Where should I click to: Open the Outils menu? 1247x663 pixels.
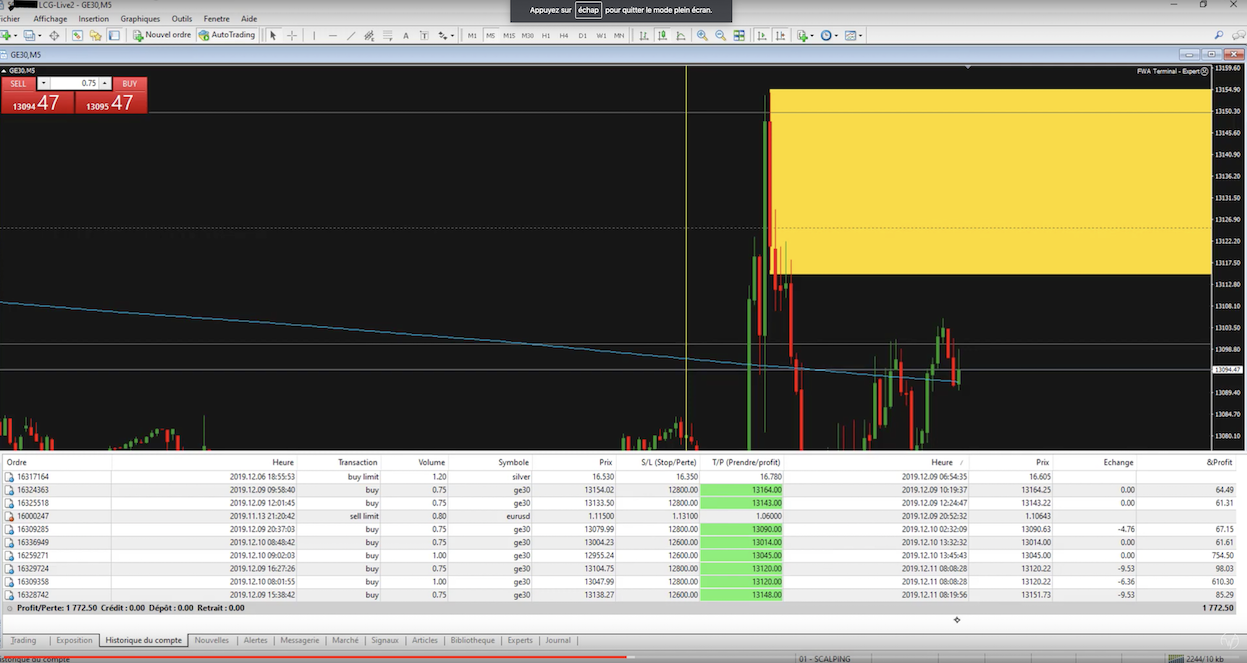181,19
